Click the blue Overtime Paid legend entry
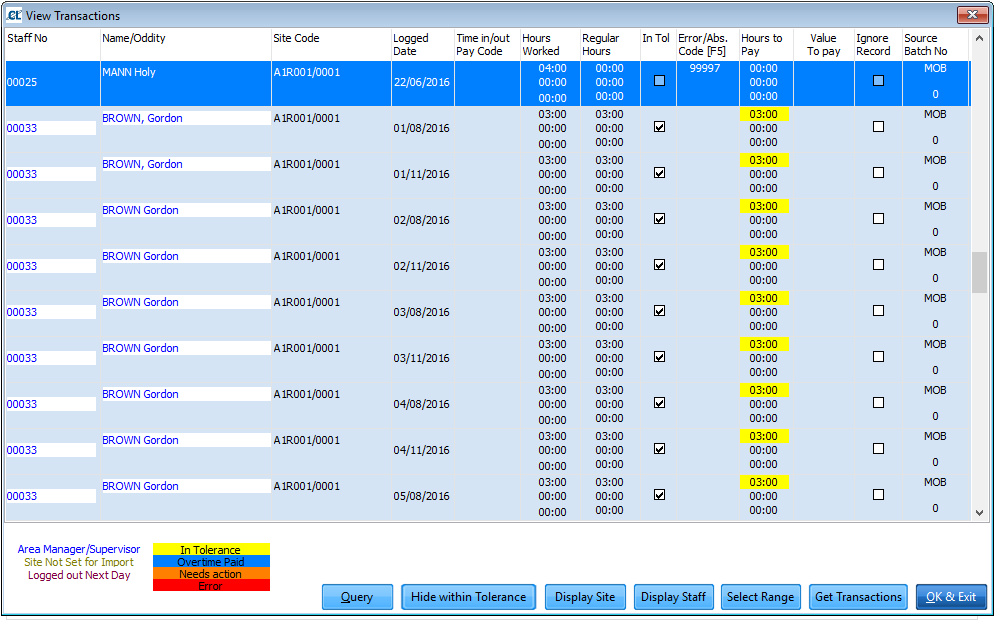This screenshot has height=621, width=999. [210, 561]
